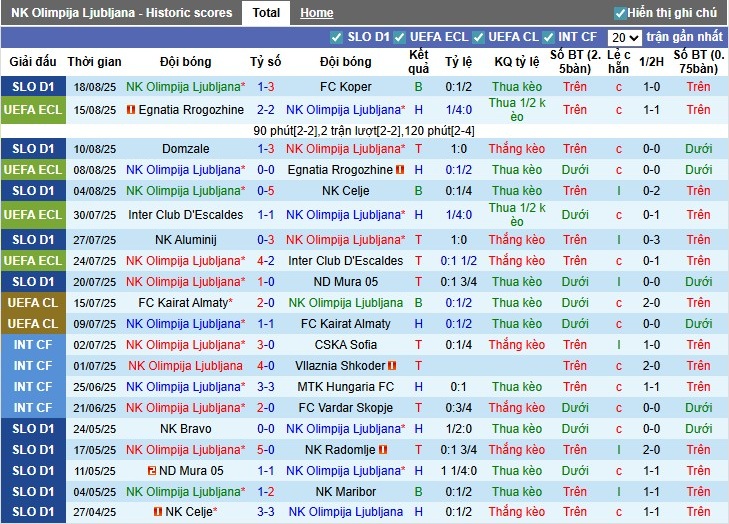Screen dimensions: 729x524
Task: Click the KQ tỷ lệ column header
Action: [x=517, y=62]
